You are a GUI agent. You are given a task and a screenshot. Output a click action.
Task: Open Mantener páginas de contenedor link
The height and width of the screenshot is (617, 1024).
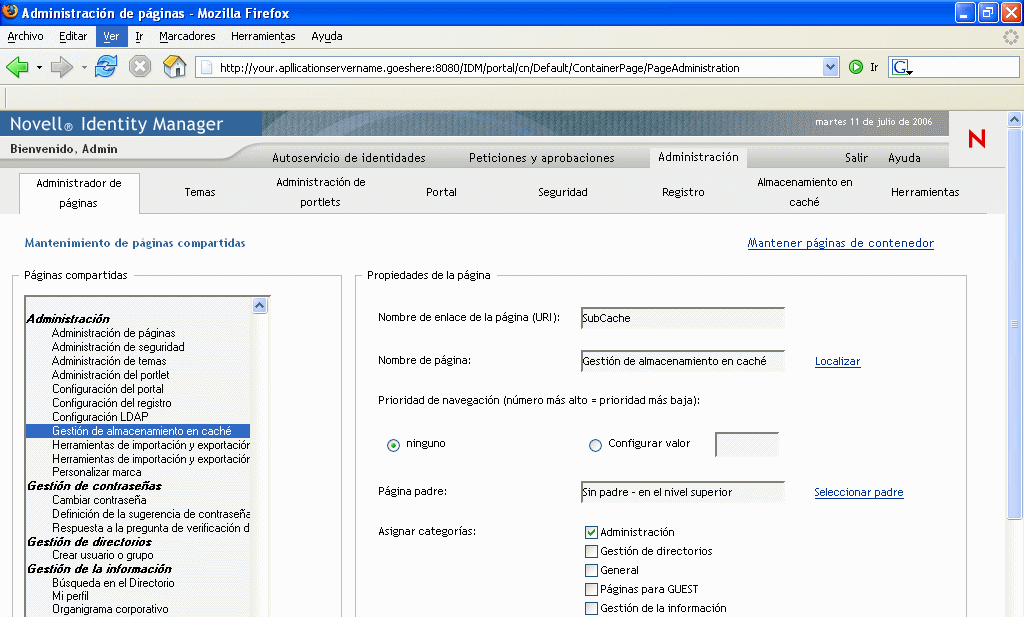[x=840, y=244]
